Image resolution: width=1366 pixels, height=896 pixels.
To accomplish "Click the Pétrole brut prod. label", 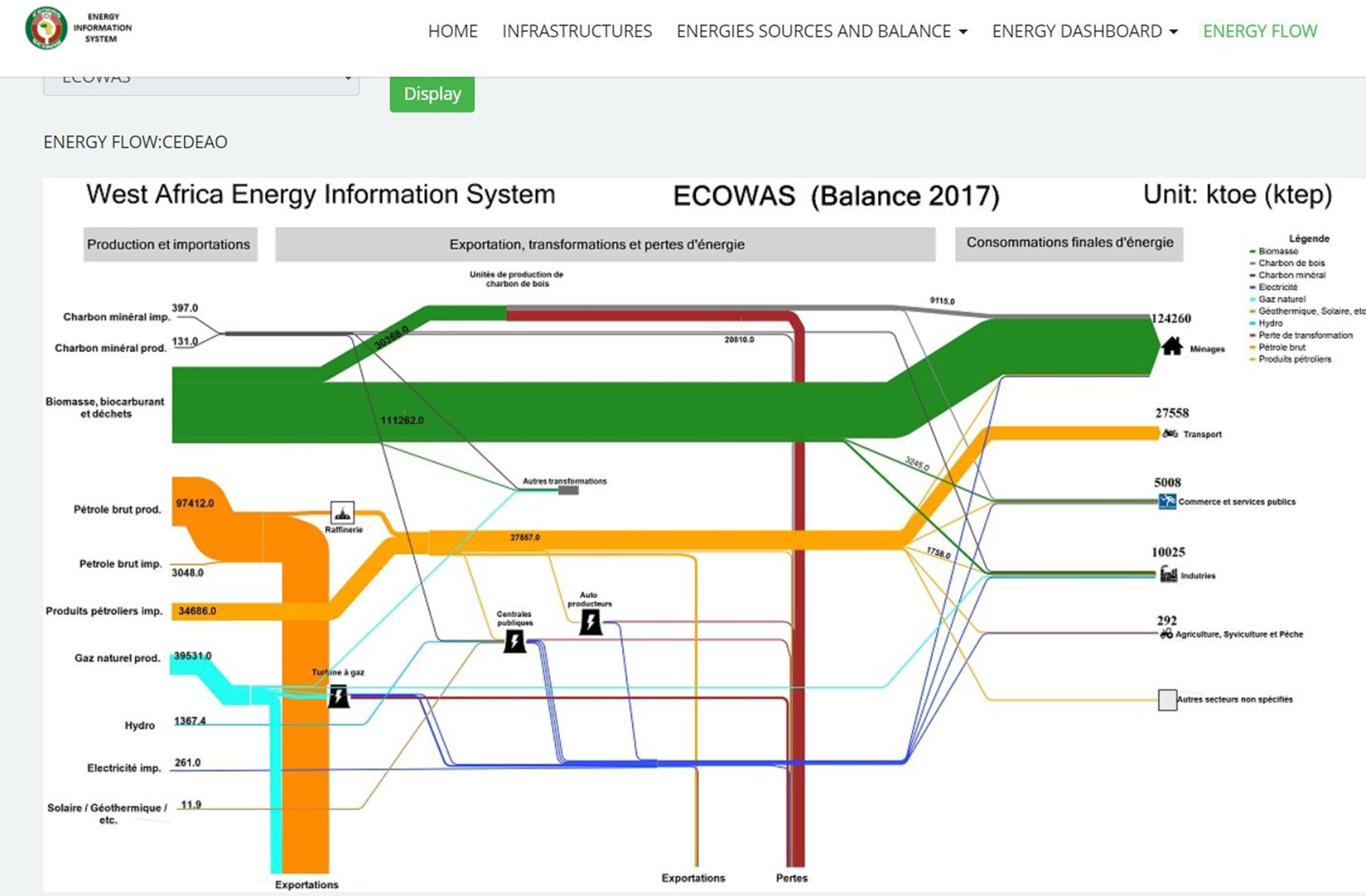I will 117,509.
